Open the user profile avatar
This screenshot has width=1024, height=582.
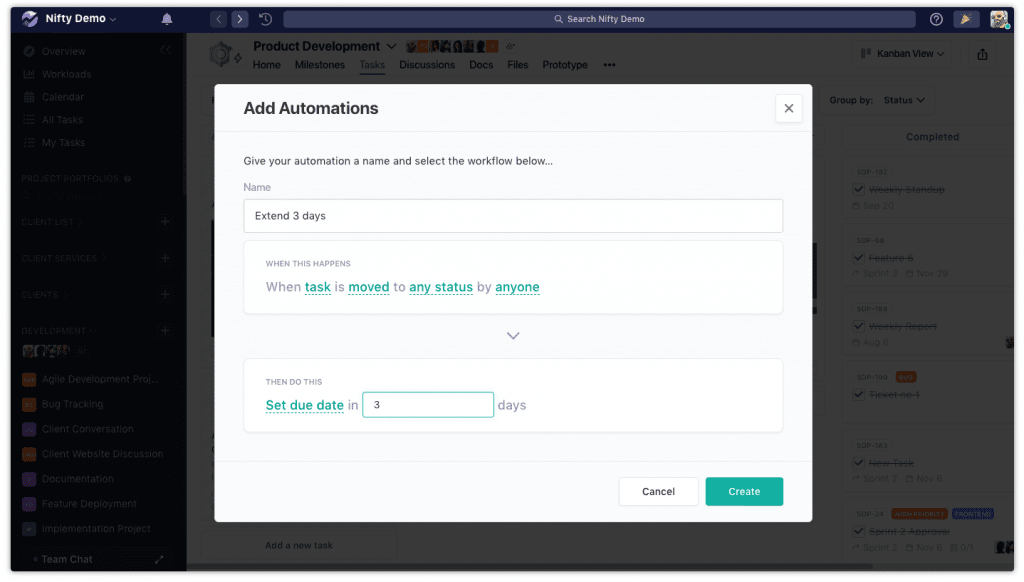coord(999,19)
